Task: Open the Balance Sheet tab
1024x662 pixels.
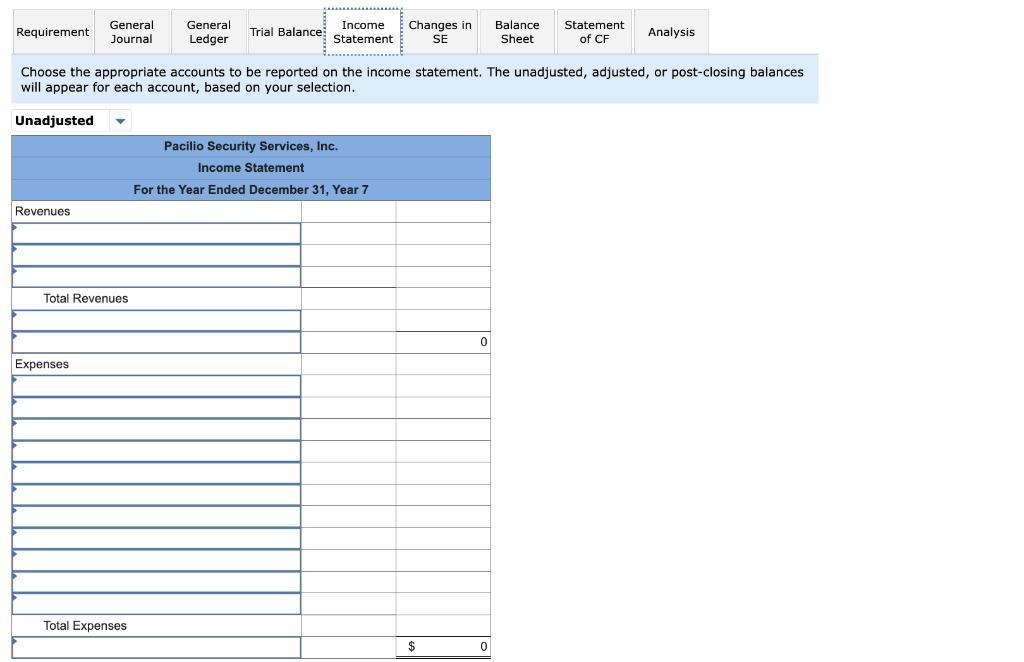Action: pos(516,31)
